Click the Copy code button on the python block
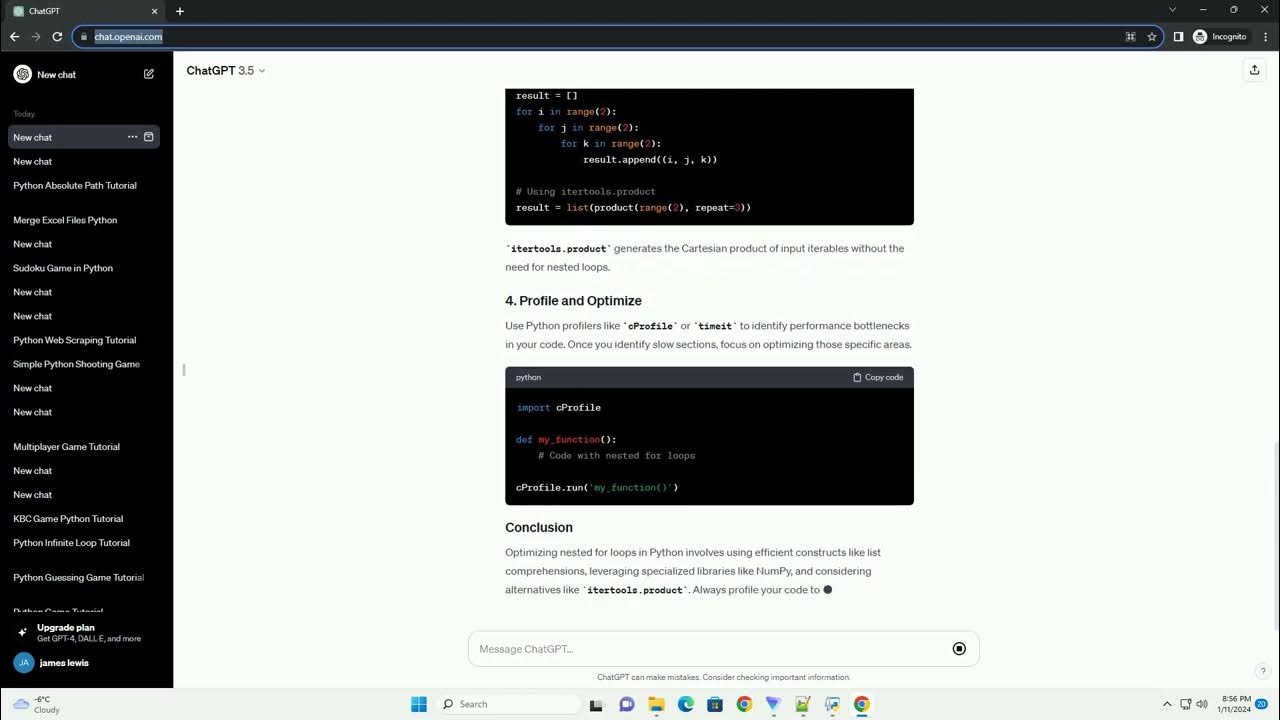 coord(878,377)
